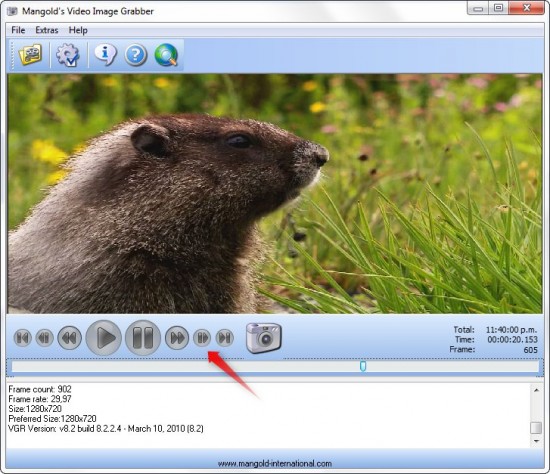This screenshot has height=474, width=550.
Task: Step one frame forward
Action: [x=202, y=338]
